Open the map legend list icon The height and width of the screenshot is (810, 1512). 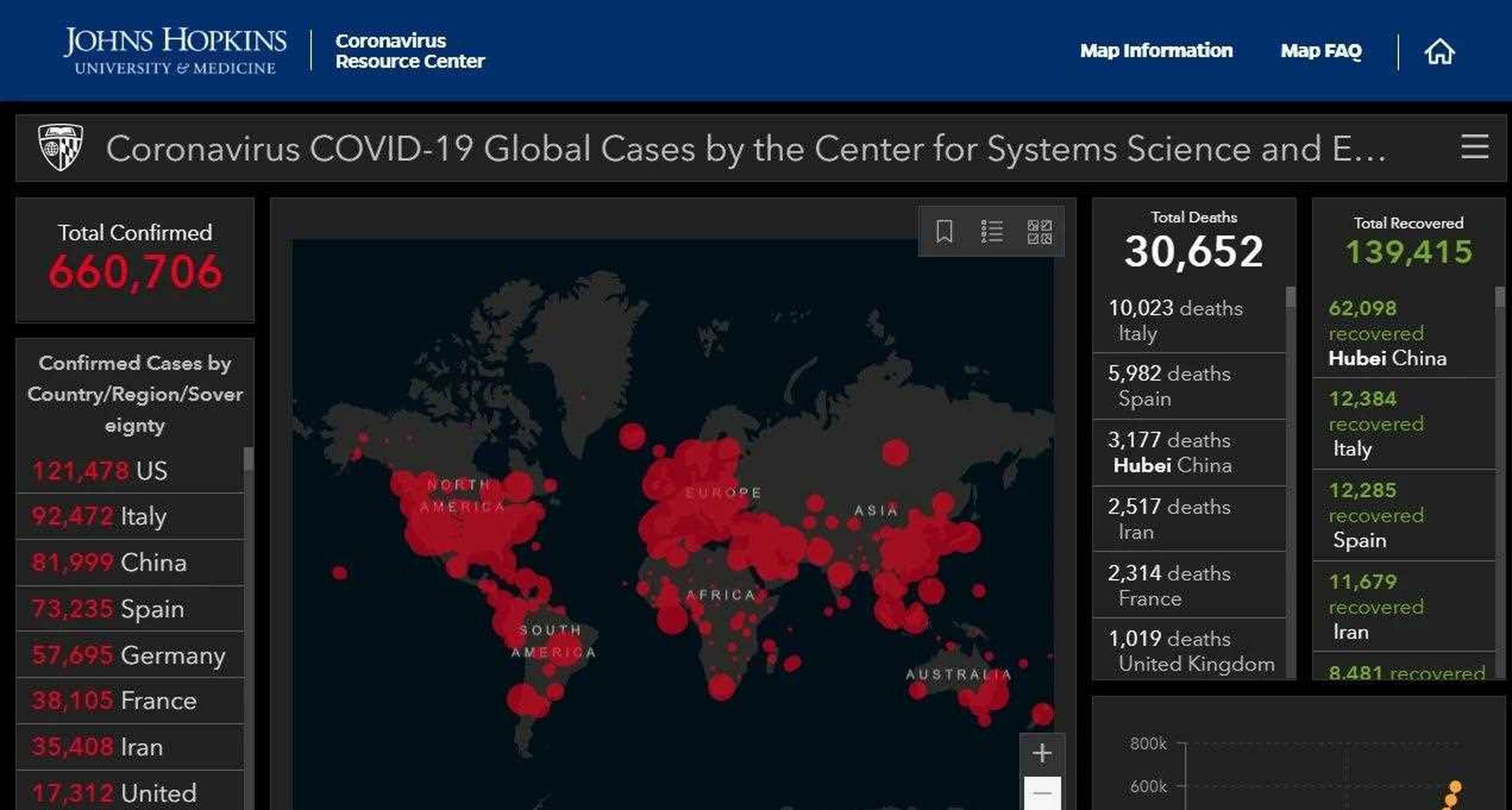pos(991,232)
